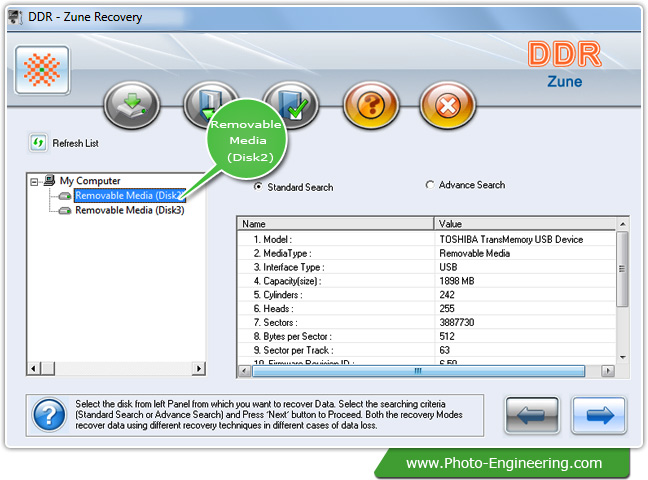Click My Computer tree label
The height and width of the screenshot is (480, 648).
click(90, 181)
